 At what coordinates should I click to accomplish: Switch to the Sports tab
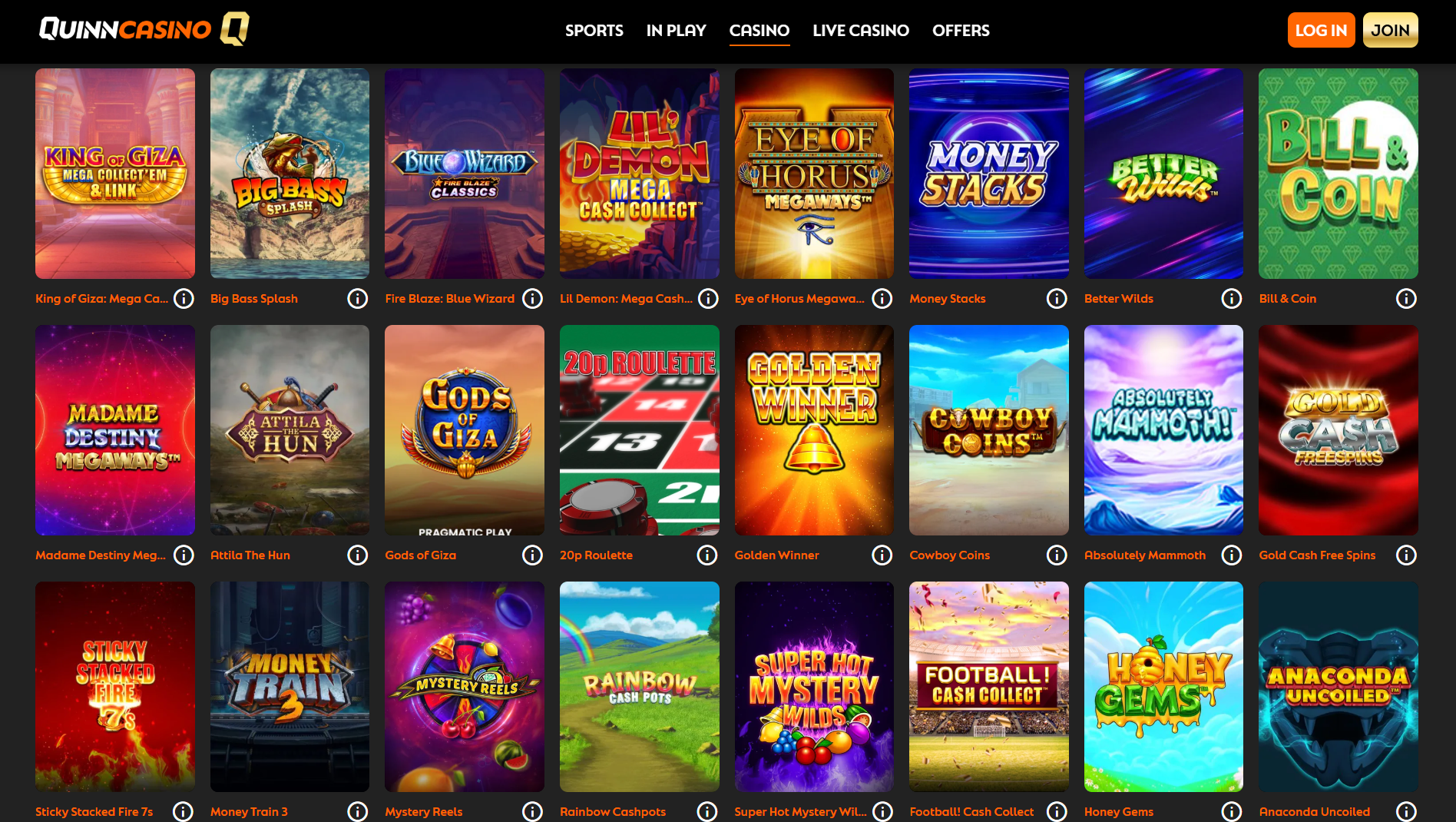(x=594, y=31)
